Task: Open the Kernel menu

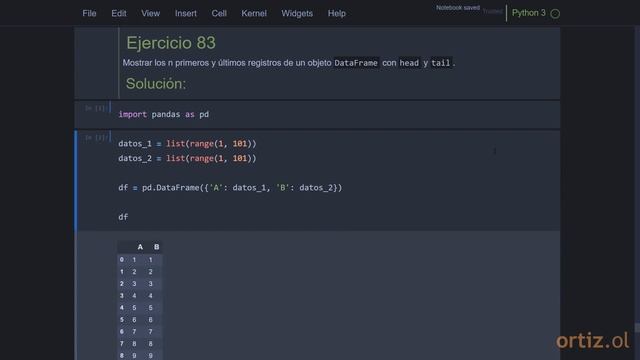Action: coord(254,13)
